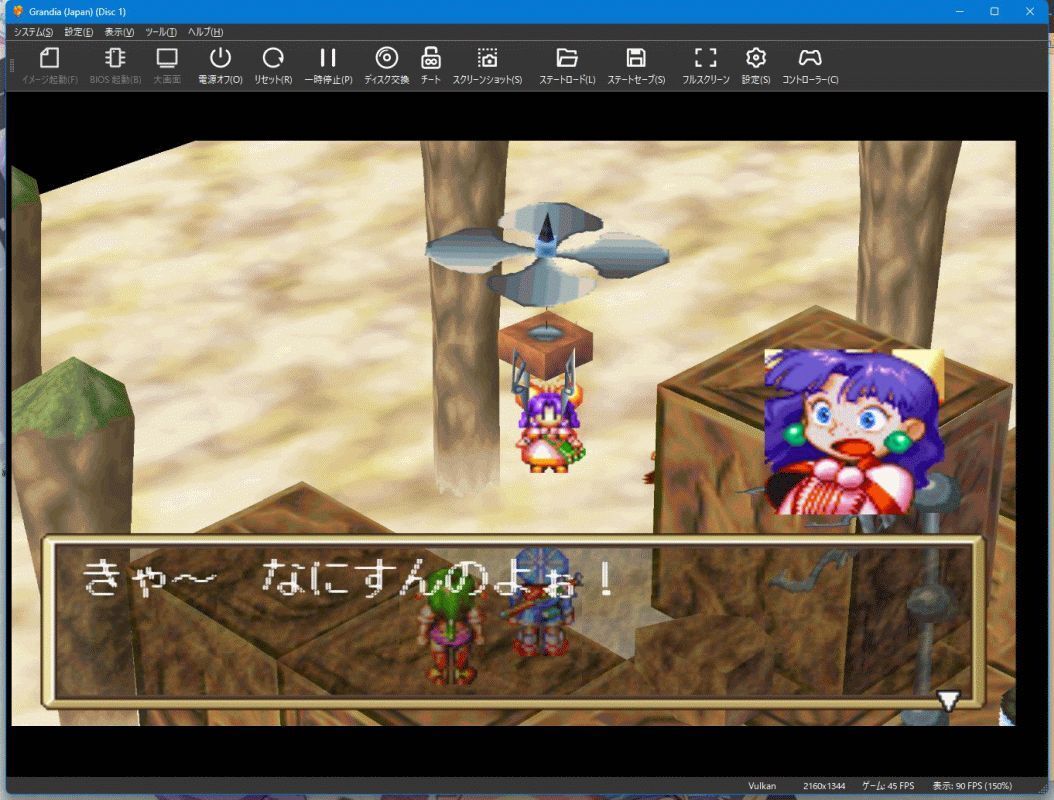Open the 表示(V) menu
1054x800 pixels.
coord(119,32)
